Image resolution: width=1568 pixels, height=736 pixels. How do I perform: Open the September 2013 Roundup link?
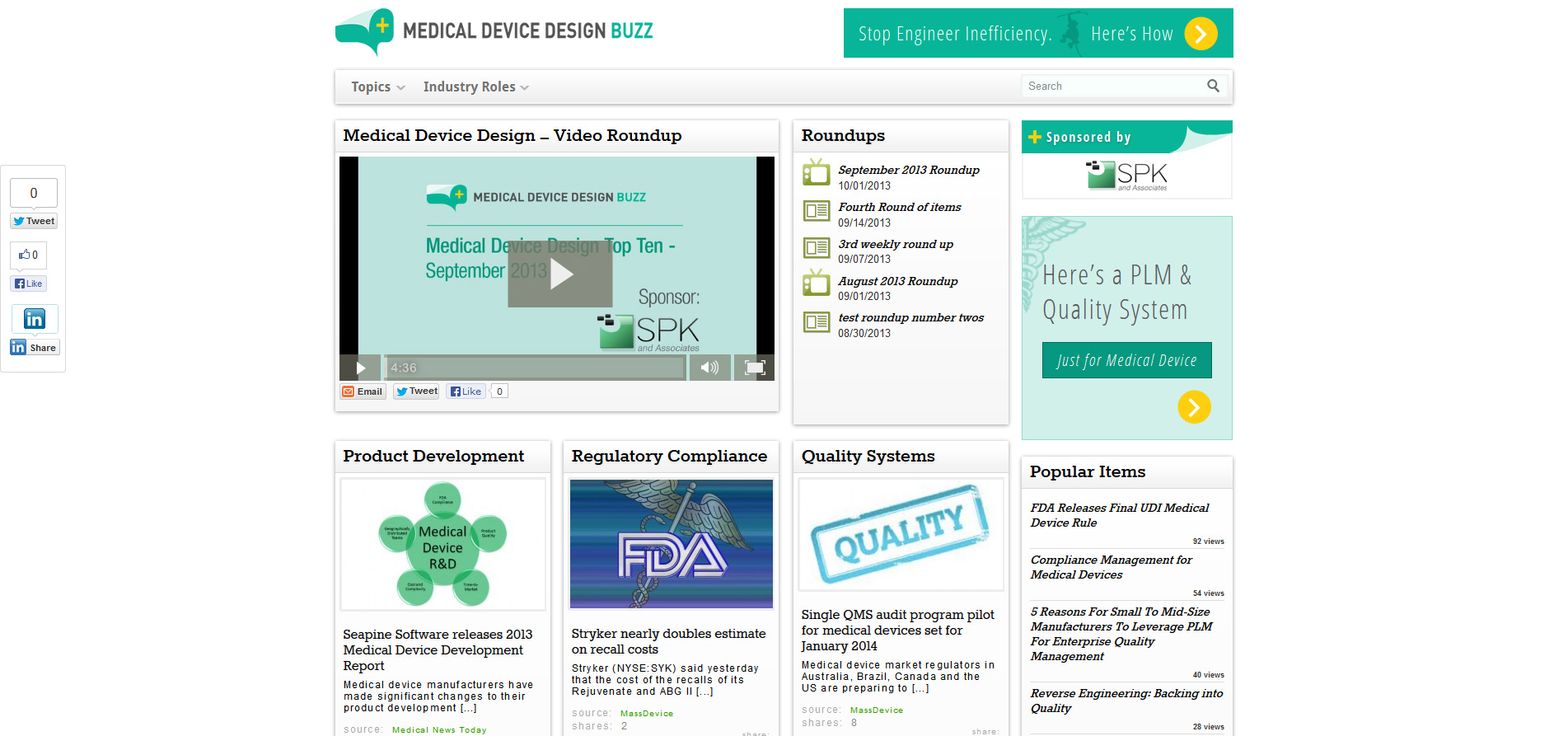click(x=908, y=170)
